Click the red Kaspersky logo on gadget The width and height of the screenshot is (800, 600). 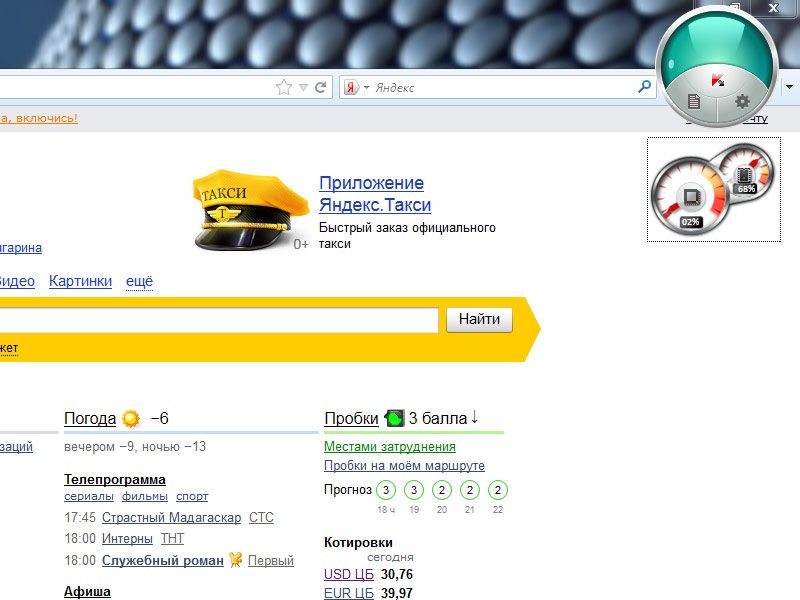pyautogui.click(x=717, y=80)
